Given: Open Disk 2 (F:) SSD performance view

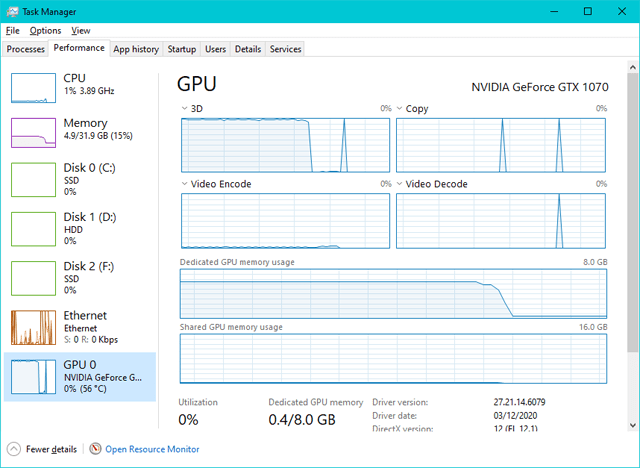Looking at the screenshot, I should [80, 278].
